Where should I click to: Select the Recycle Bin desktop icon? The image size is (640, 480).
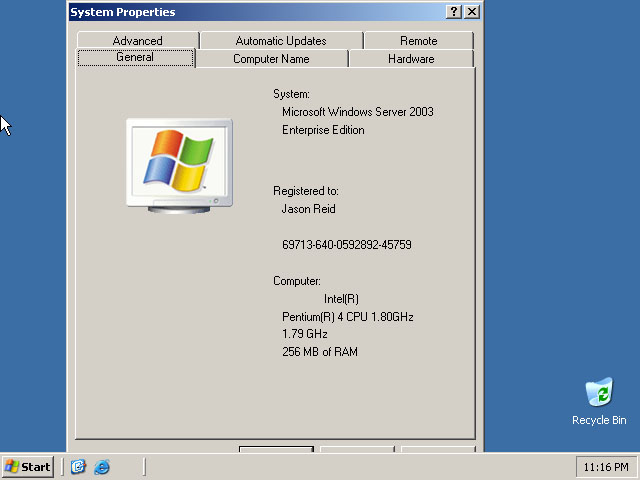[x=599, y=402]
